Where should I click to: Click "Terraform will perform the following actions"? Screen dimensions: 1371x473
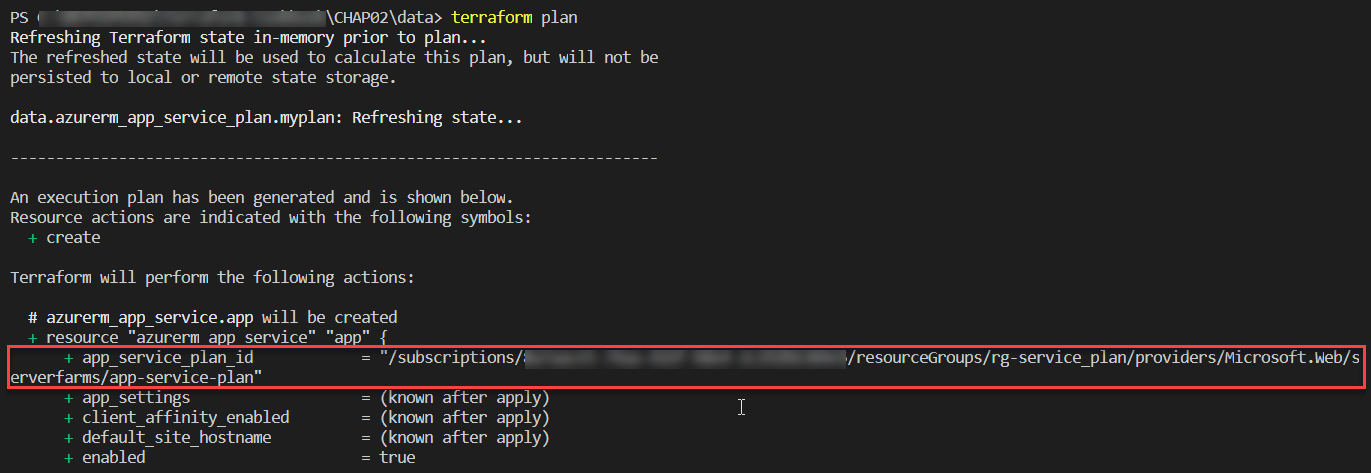click(x=212, y=277)
